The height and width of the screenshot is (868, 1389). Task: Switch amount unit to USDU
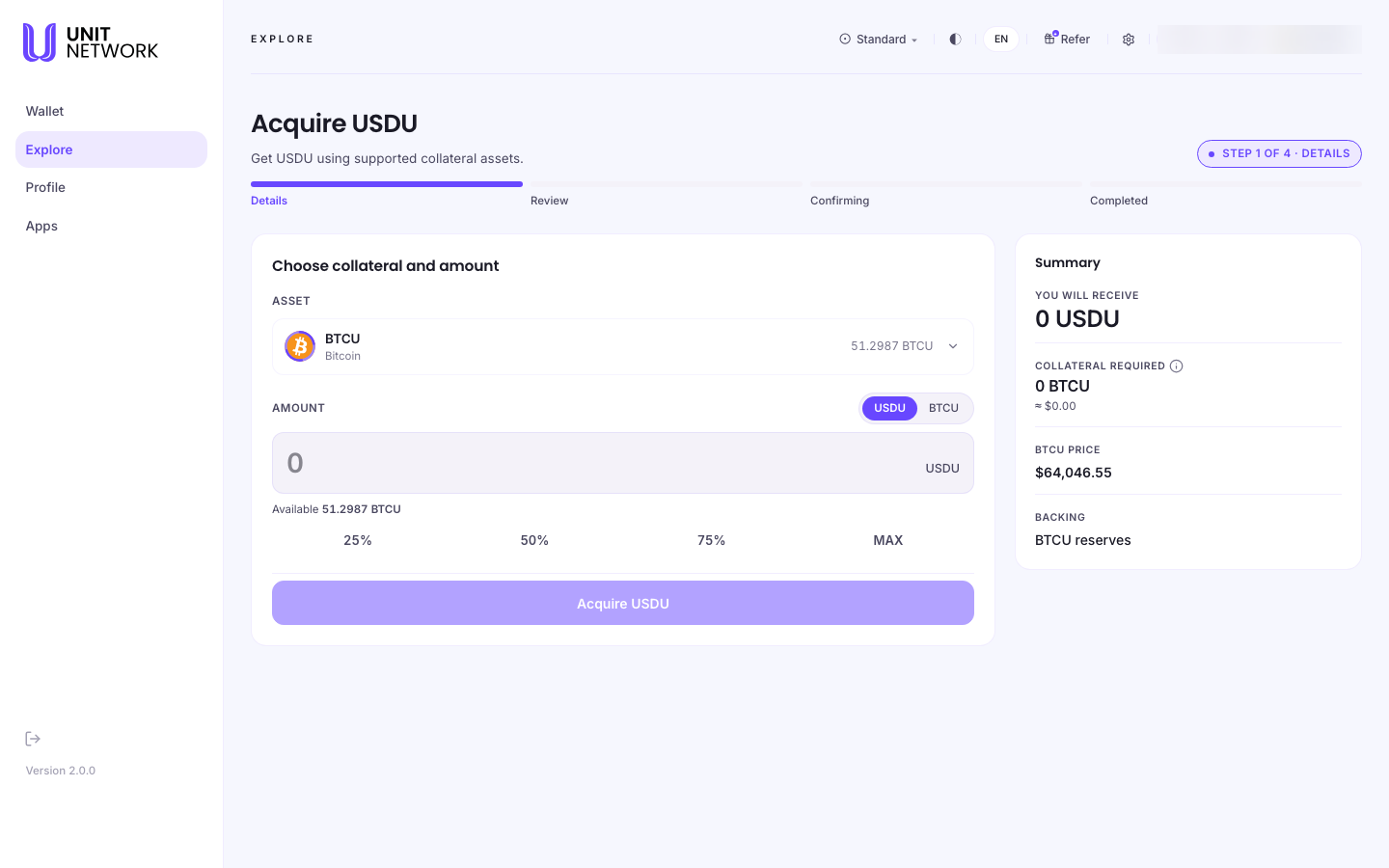(x=889, y=408)
